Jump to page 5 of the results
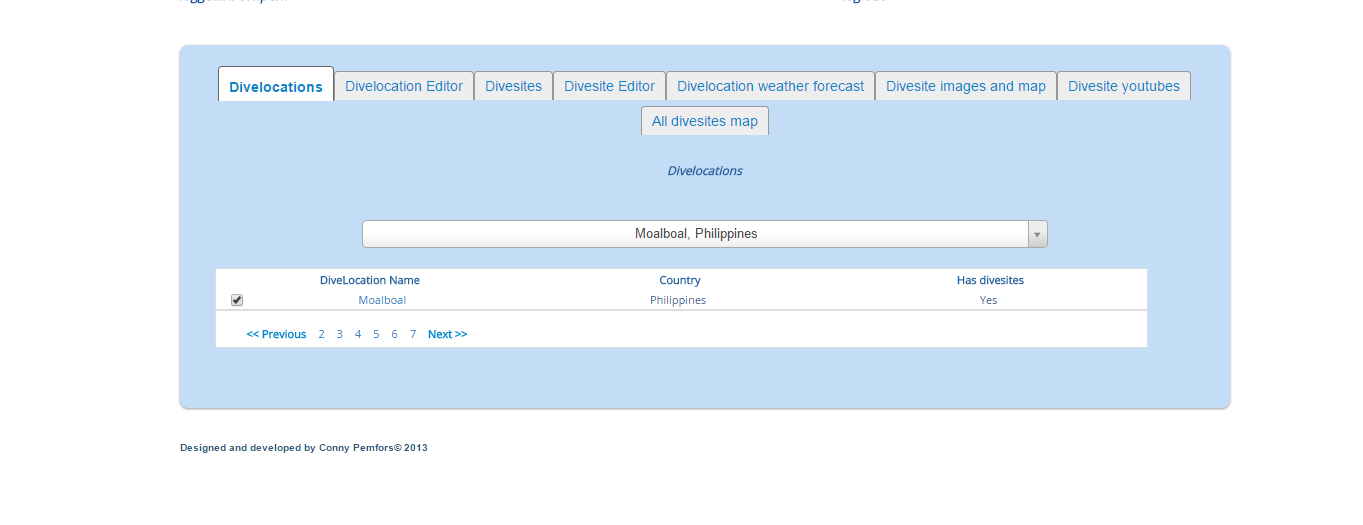This screenshot has height=525, width=1363. (x=376, y=334)
